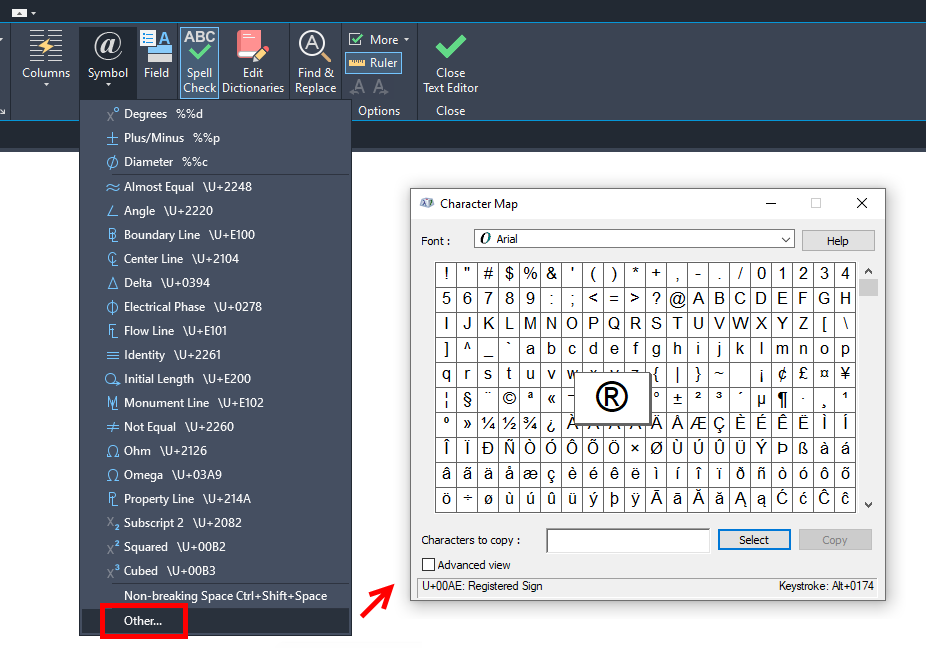Select the ¿ inverted question character
This screenshot has width=926, height=648.
click(551, 424)
